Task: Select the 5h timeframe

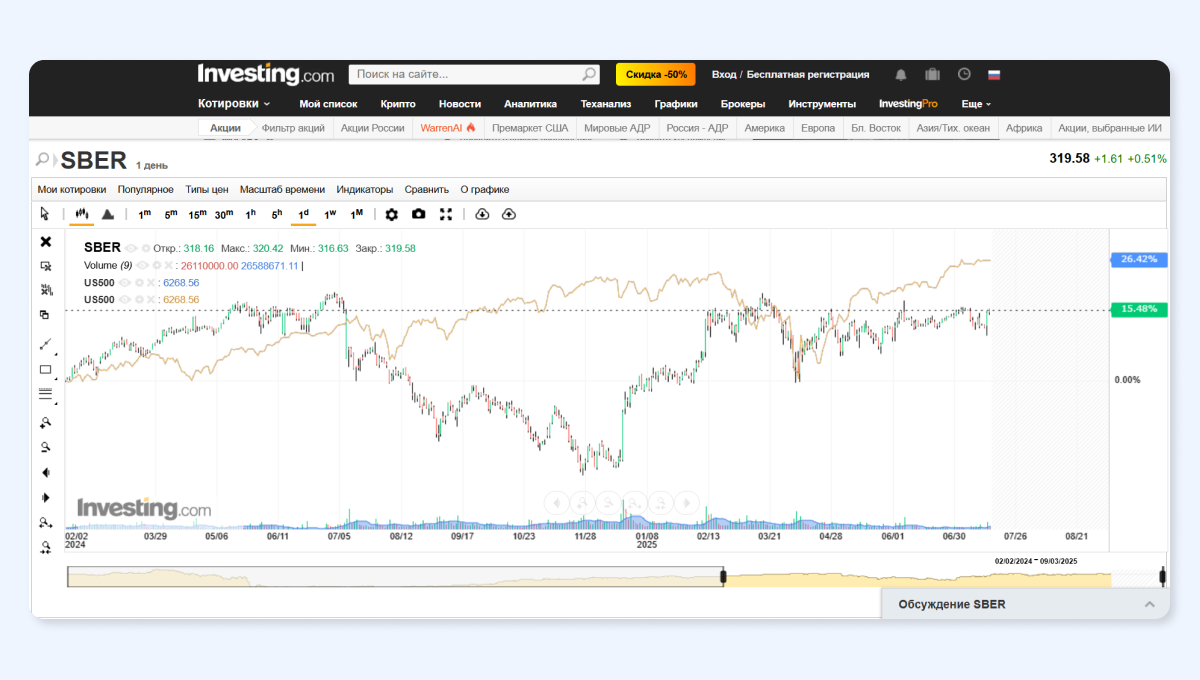Action: [277, 214]
